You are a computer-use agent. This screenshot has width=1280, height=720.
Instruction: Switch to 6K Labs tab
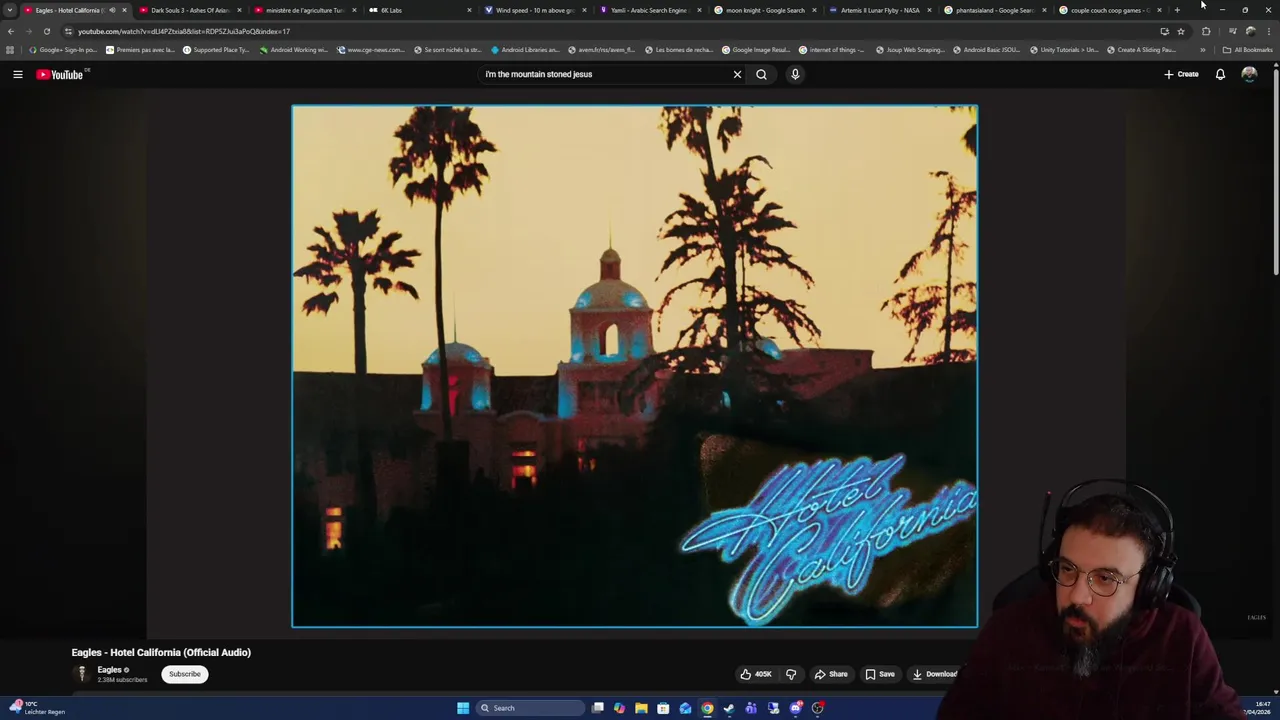tap(419, 10)
